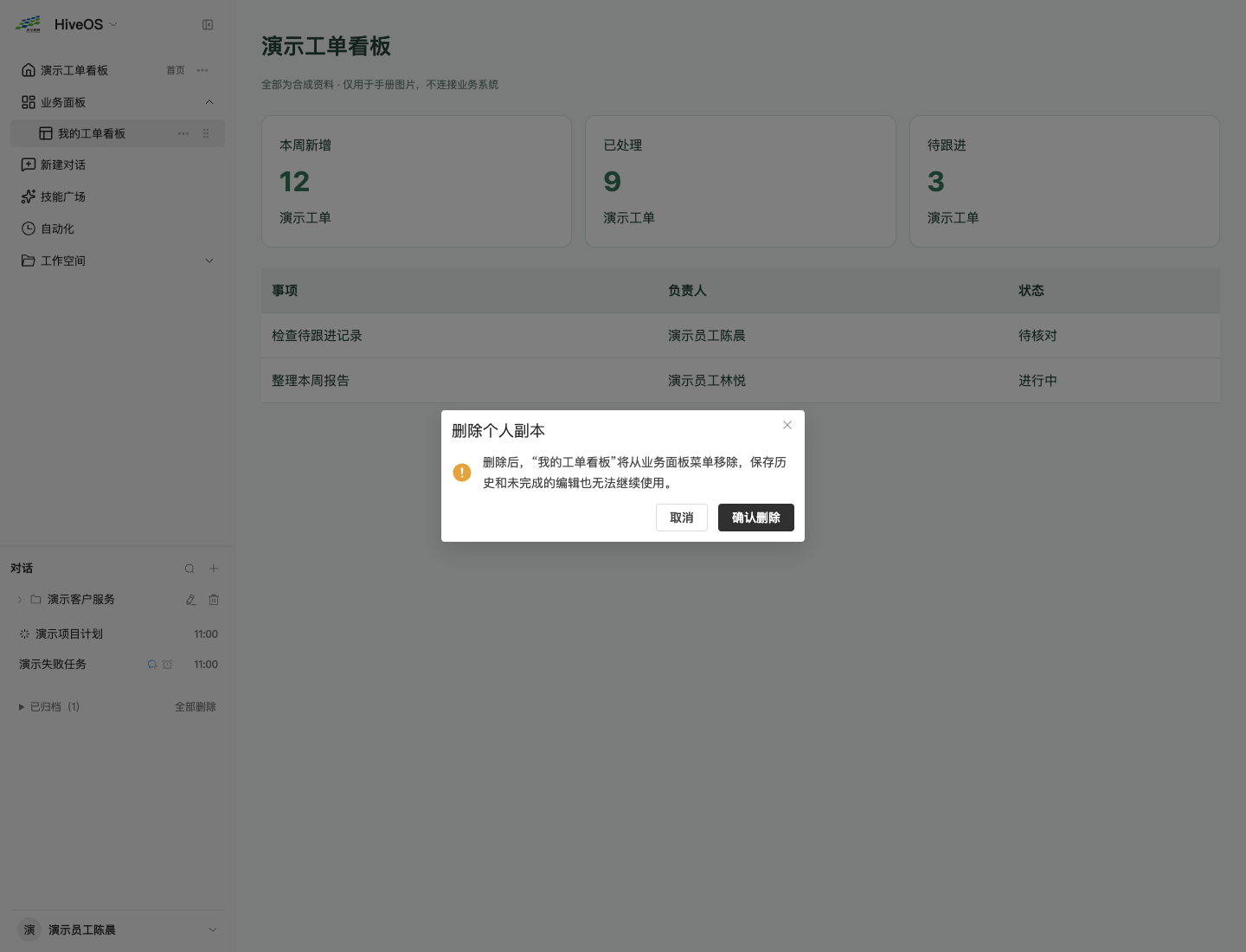The image size is (1246, 952).
Task: Open 技能广场
Action: 118,196
